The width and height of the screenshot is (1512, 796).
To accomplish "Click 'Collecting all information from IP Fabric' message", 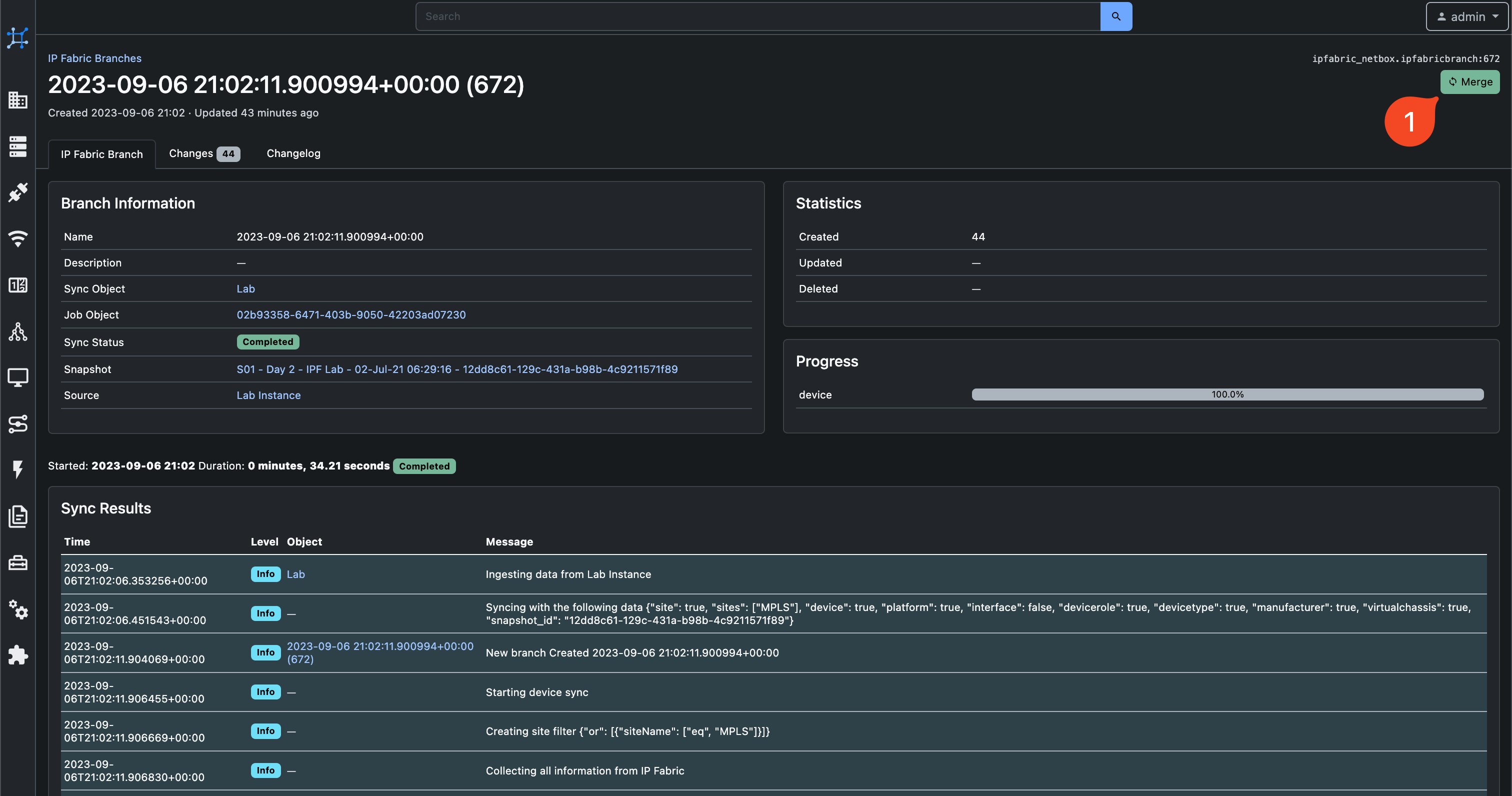I will (584, 771).
